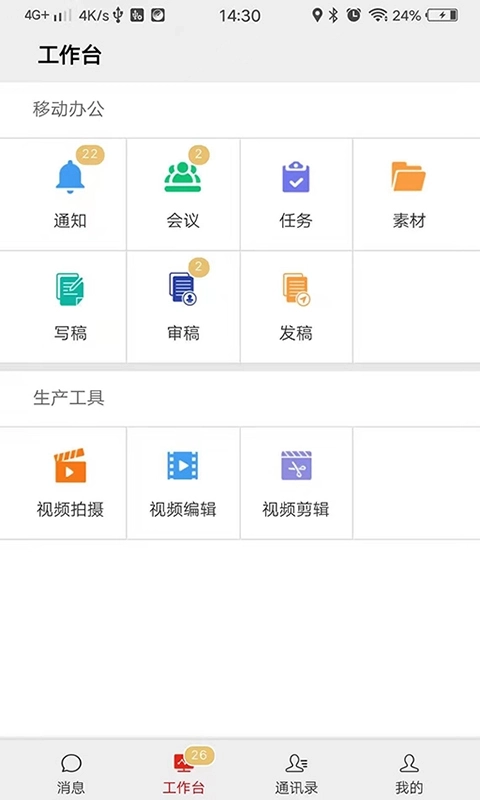This screenshot has height=800, width=480.
Task: Click the 2 badge on 会议
Action: point(199,154)
